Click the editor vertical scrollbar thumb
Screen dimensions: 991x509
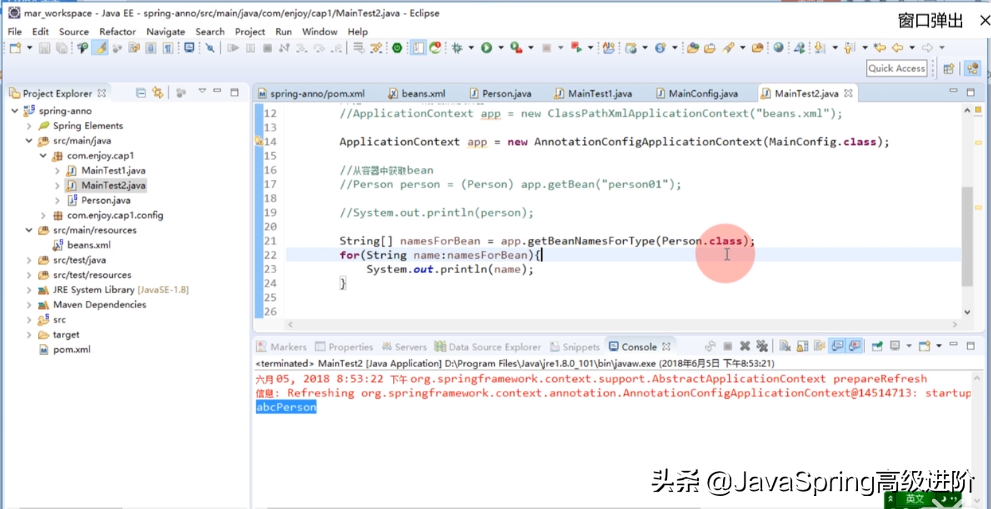(x=967, y=236)
